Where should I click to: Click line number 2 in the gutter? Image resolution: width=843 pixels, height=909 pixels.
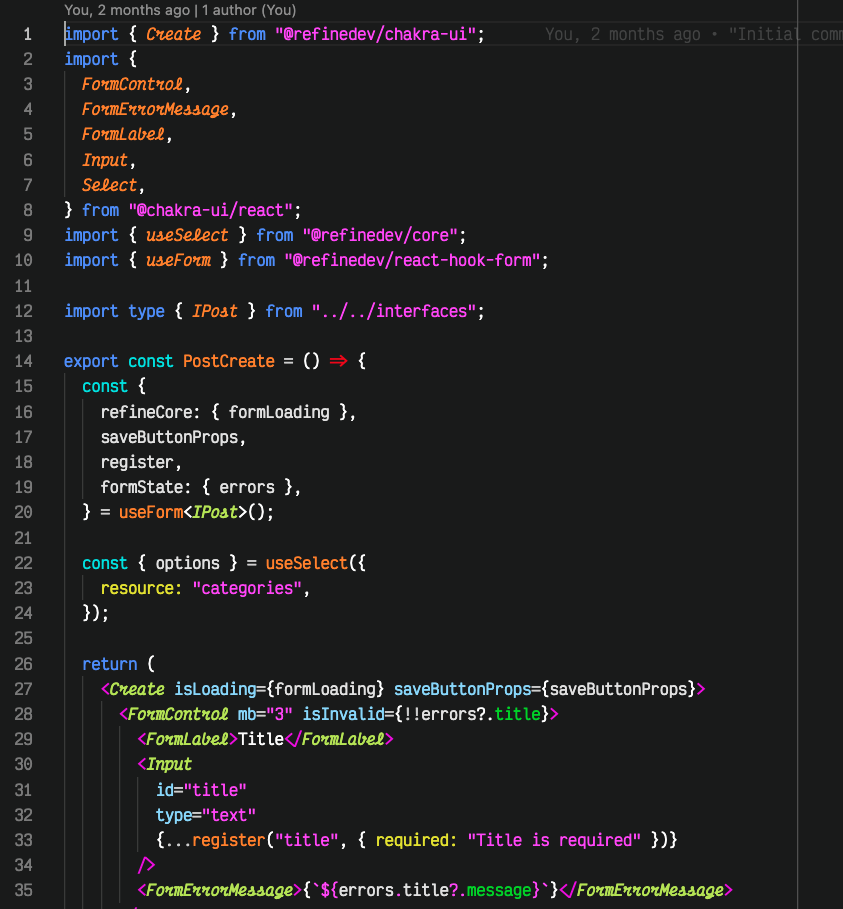pyautogui.click(x=27, y=59)
